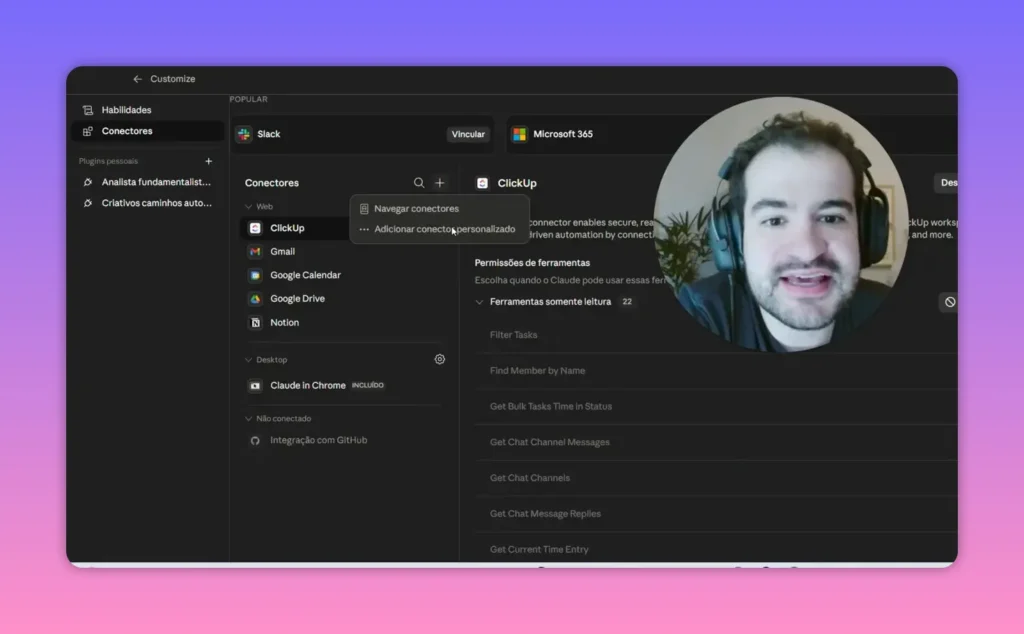This screenshot has height=634, width=1024.
Task: Go back using the Customize arrow
Action: [x=137, y=79]
